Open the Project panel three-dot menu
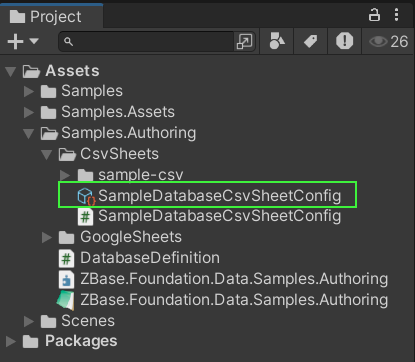This screenshot has height=362, width=415. click(396, 15)
